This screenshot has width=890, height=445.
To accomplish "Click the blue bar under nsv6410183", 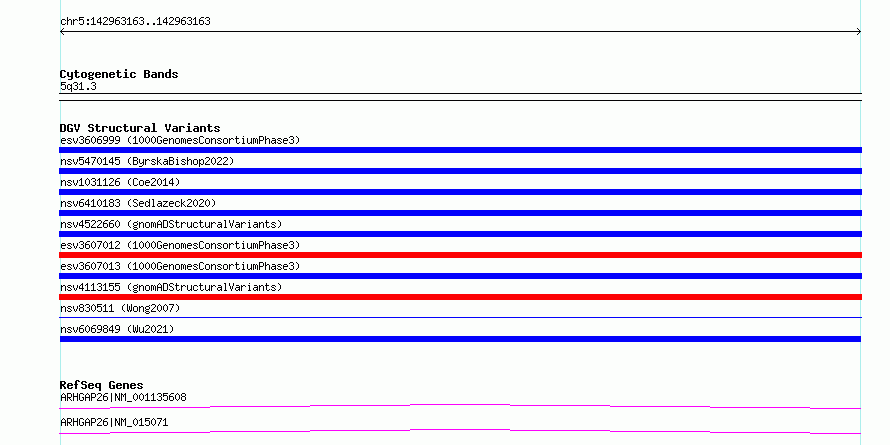I will (460, 213).
